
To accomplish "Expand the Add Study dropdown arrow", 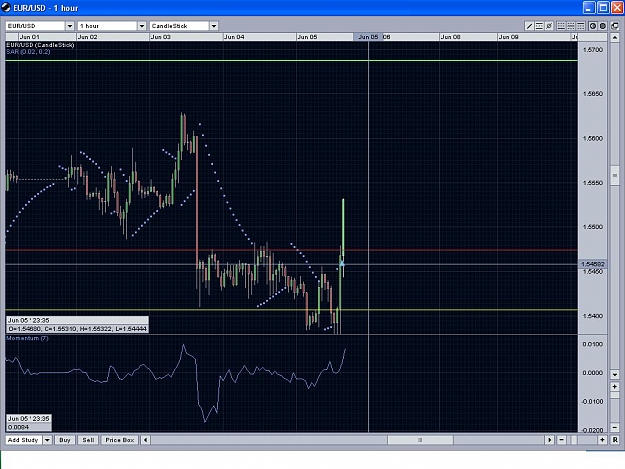I will [47, 440].
